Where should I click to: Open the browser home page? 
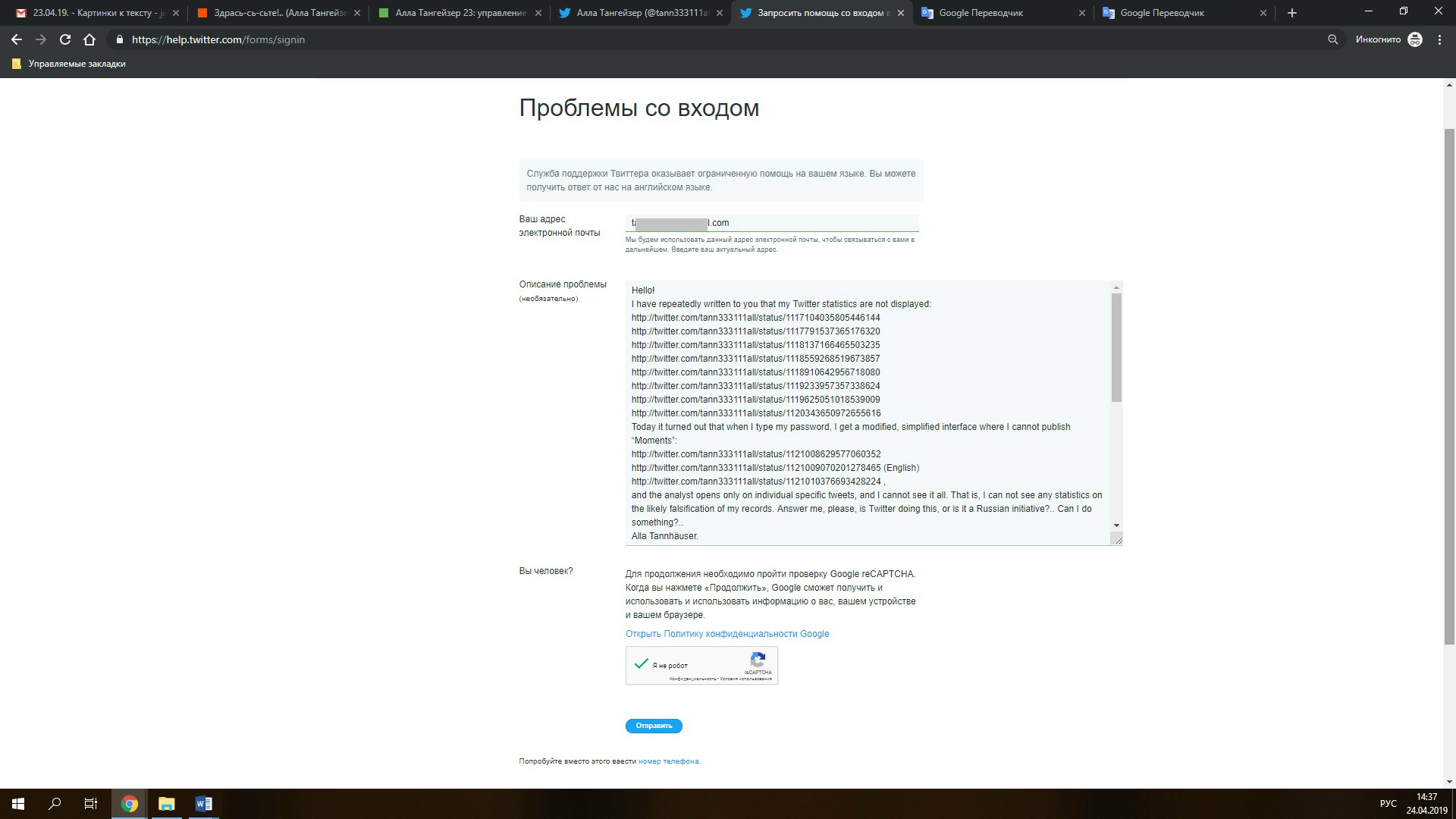click(89, 39)
